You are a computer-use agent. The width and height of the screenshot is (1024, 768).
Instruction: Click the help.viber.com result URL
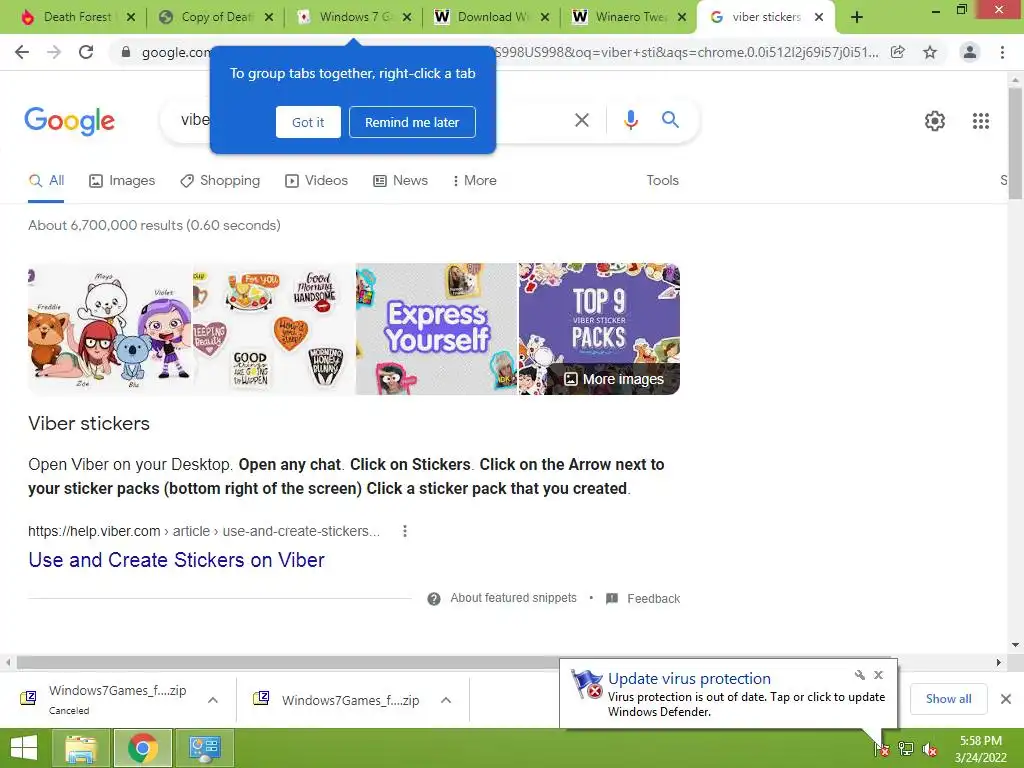204,531
